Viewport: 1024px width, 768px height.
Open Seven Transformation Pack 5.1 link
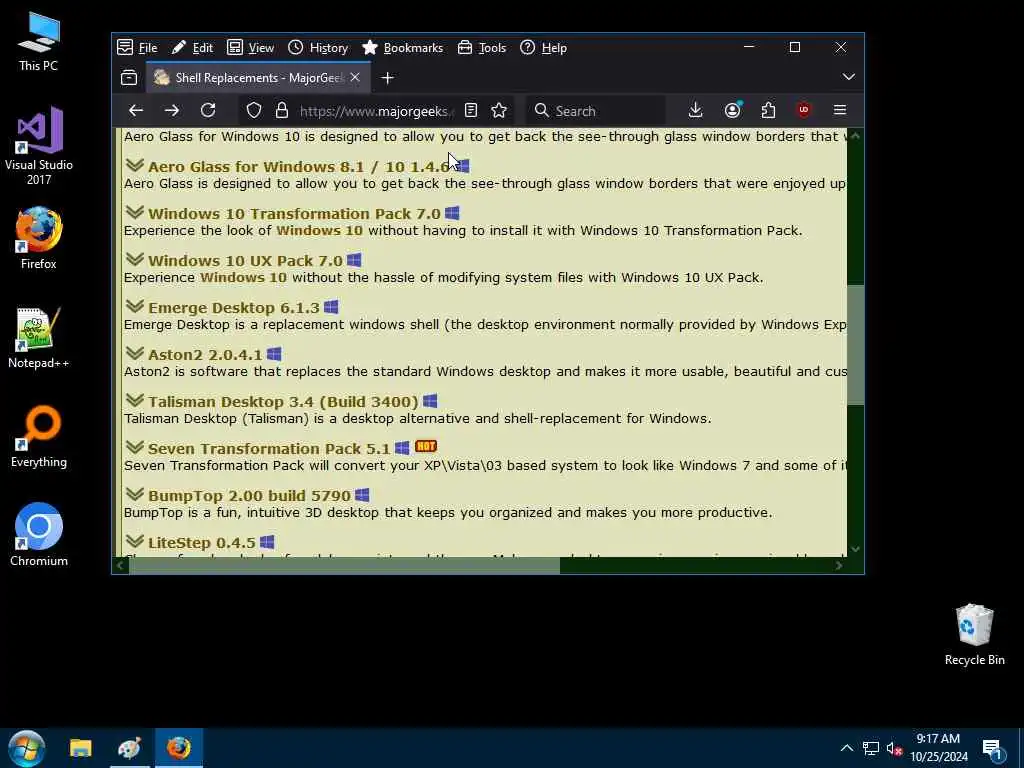pos(269,449)
